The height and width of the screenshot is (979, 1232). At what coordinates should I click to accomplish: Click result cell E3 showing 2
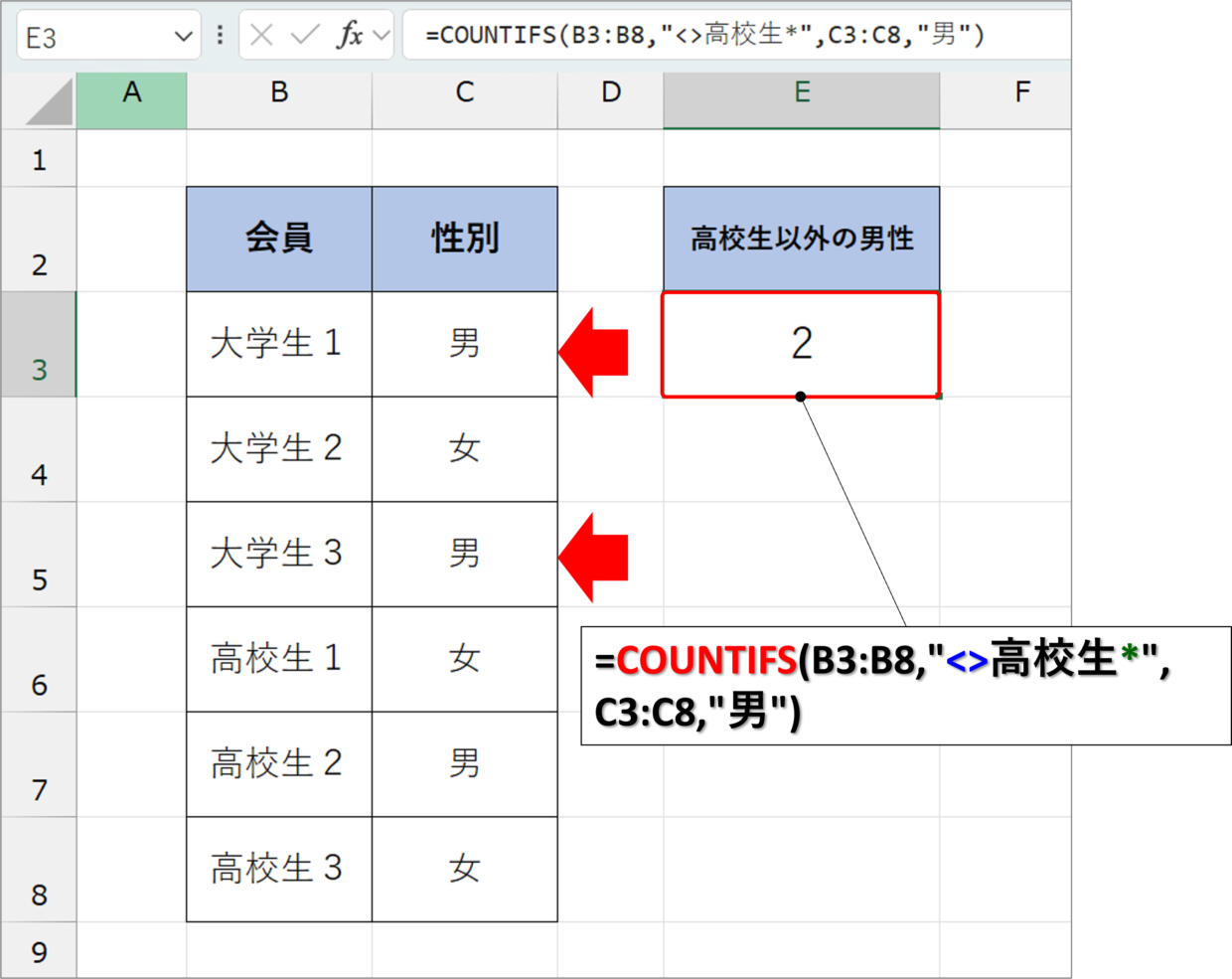802,345
